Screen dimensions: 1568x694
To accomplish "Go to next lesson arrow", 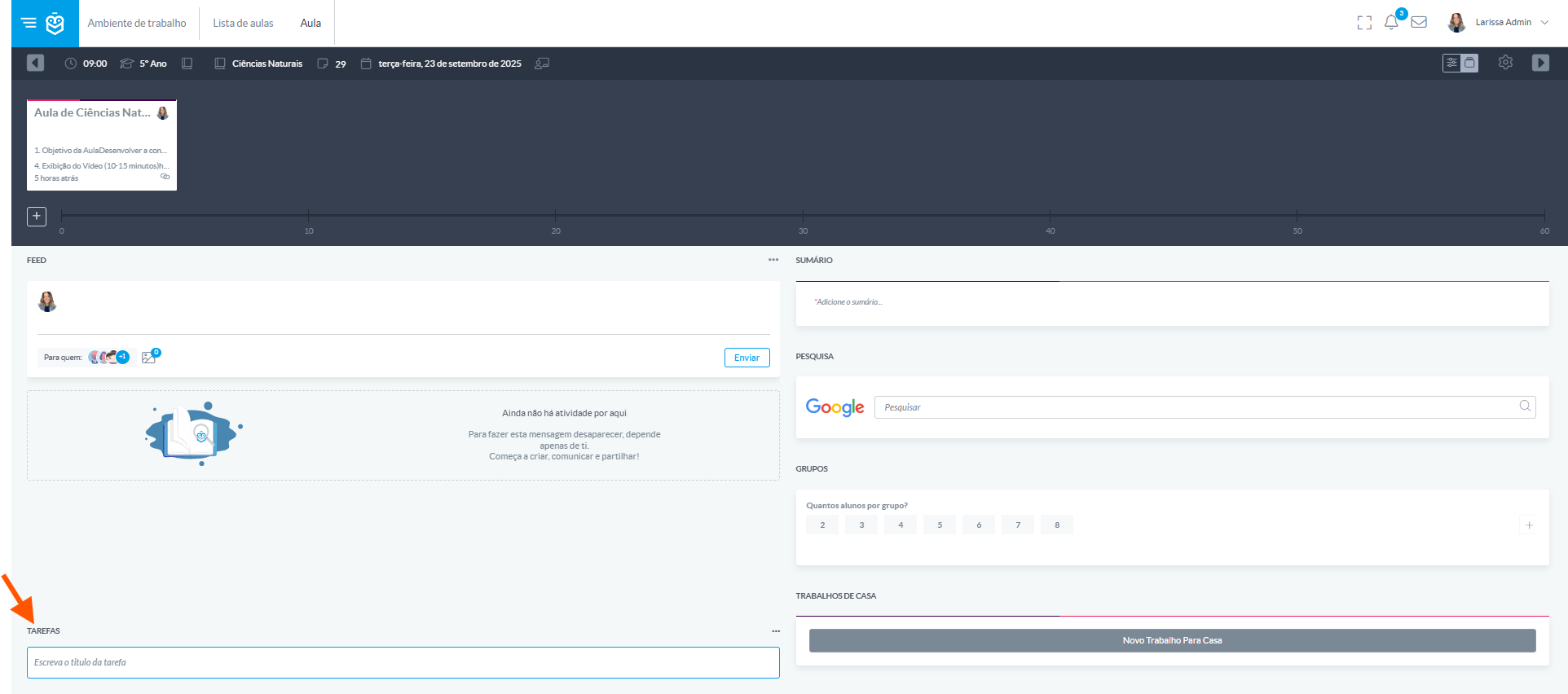I will coord(1540,63).
